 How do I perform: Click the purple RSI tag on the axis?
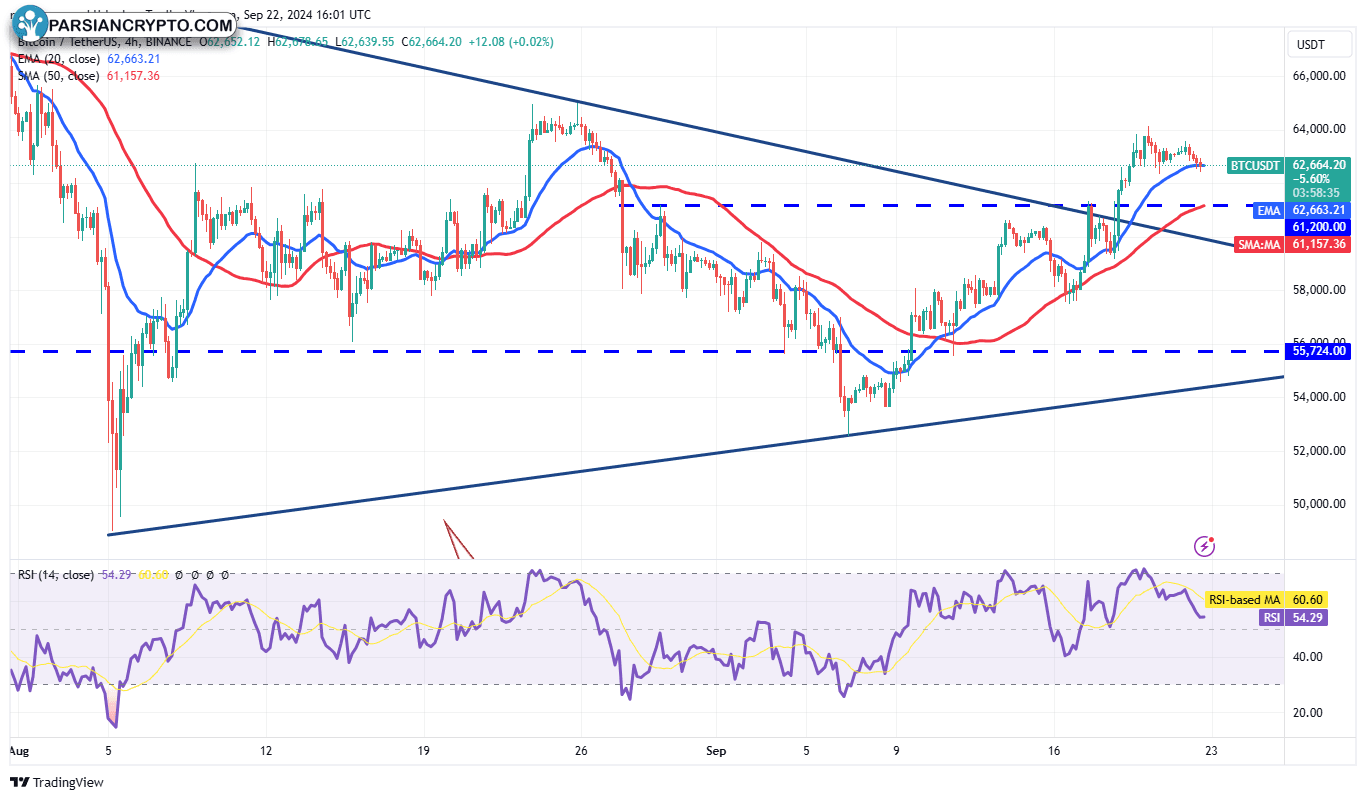click(x=1271, y=618)
